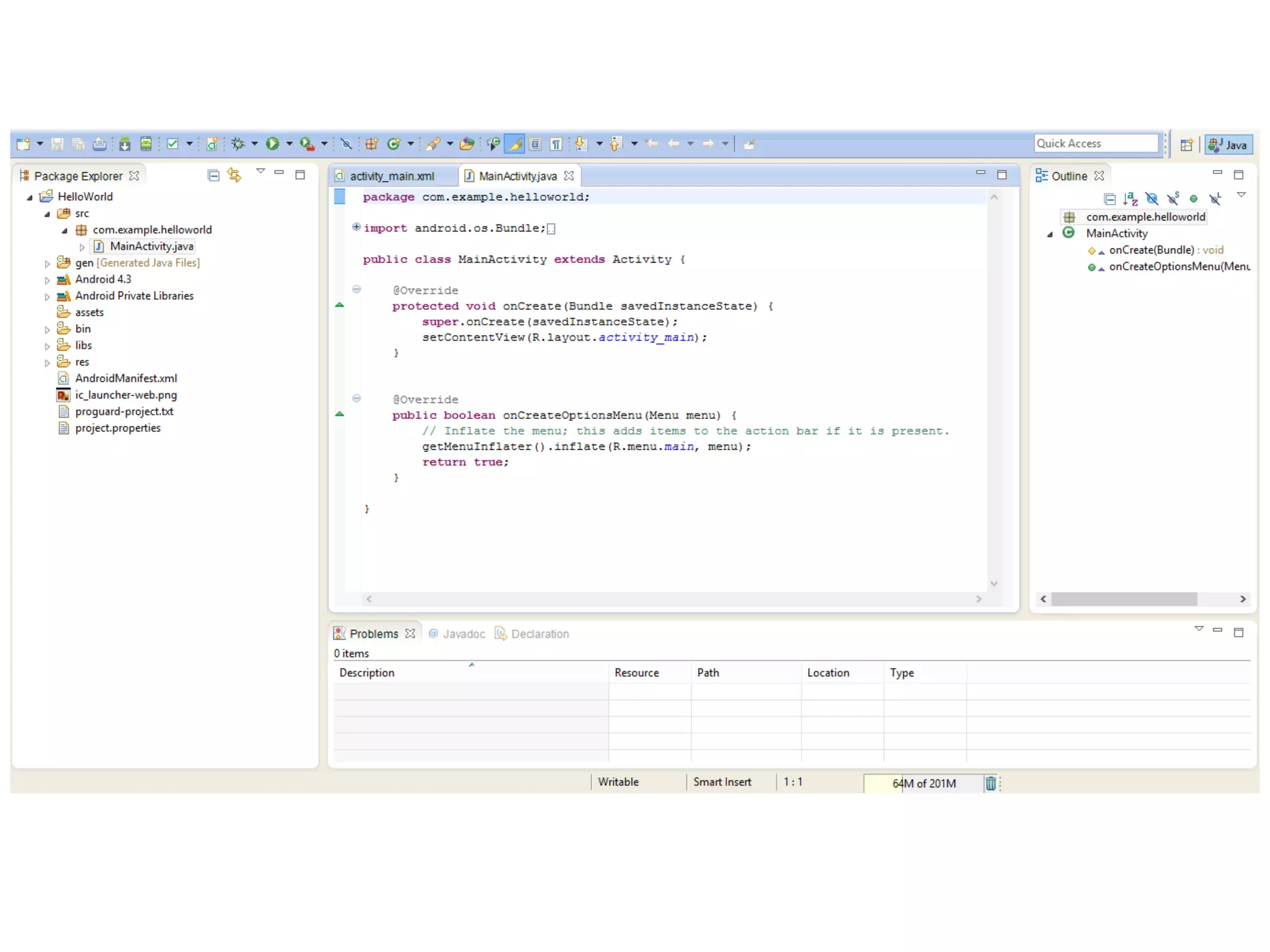1270x952 pixels.
Task: Click the Outline horizontal scrollbar thumb
Action: click(x=1124, y=599)
